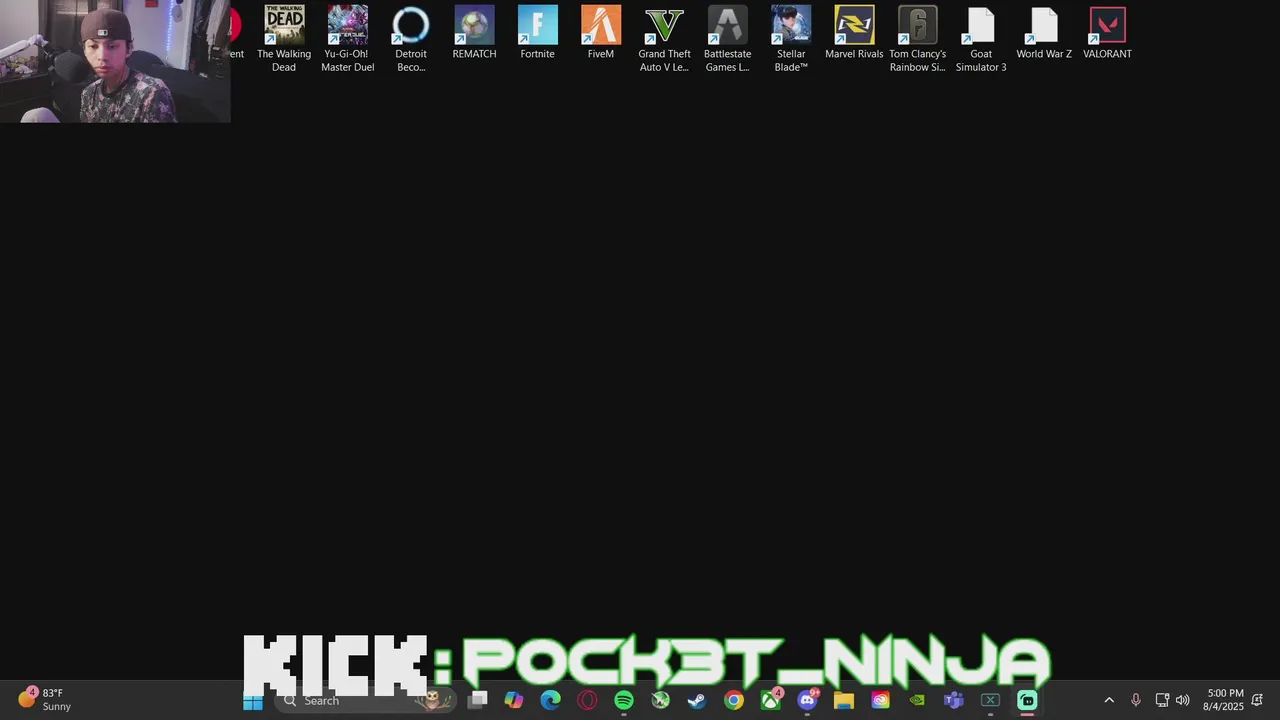Open Tom Clancy's Rainbow Six icon
This screenshot has height=720, width=1280.
coord(917,39)
